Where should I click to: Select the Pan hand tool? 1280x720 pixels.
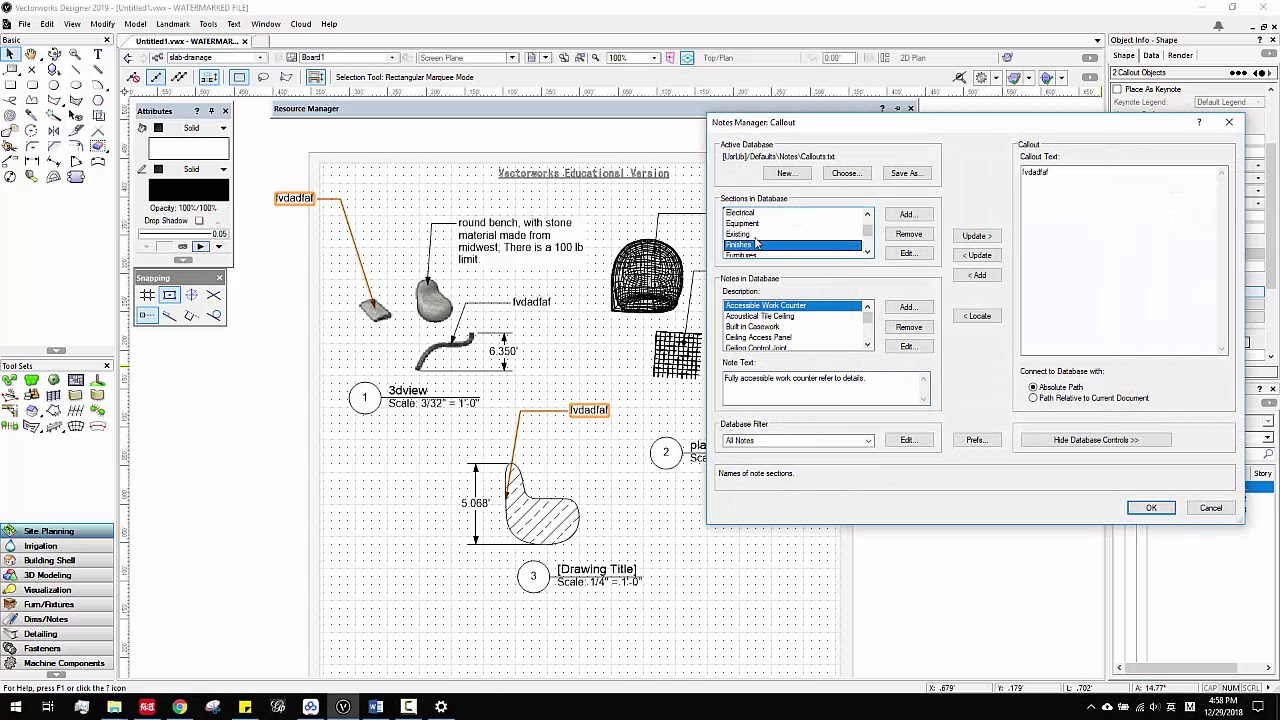pos(32,54)
